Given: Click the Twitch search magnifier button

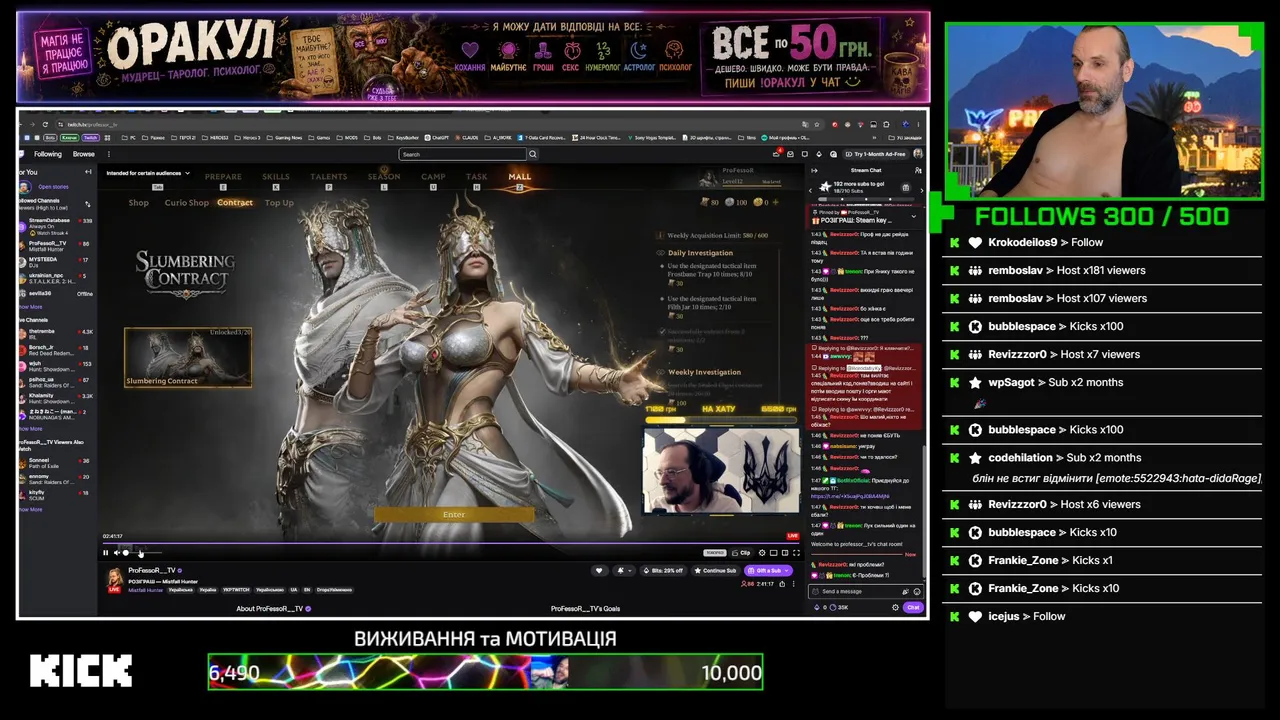Looking at the screenshot, I should point(533,154).
